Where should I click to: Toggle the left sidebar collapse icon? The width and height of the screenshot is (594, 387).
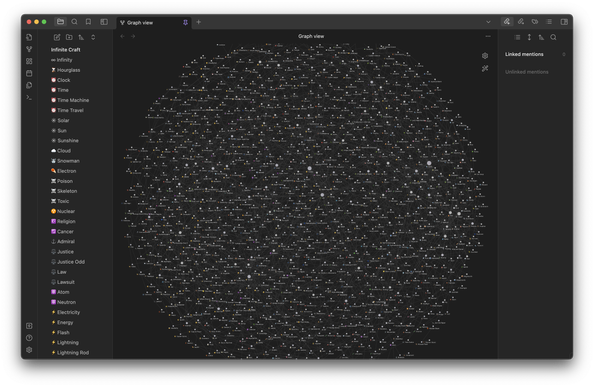[104, 22]
